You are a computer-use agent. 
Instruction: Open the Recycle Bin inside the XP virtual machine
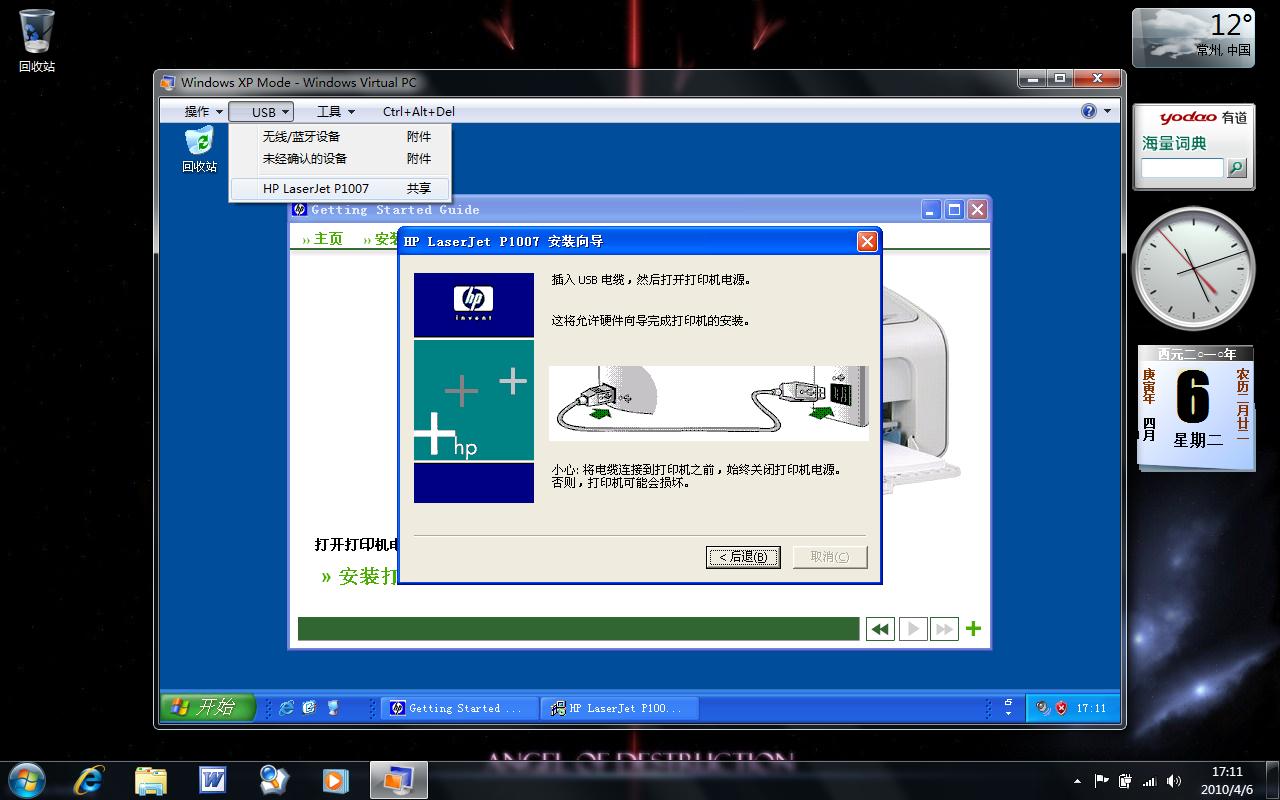click(x=199, y=150)
